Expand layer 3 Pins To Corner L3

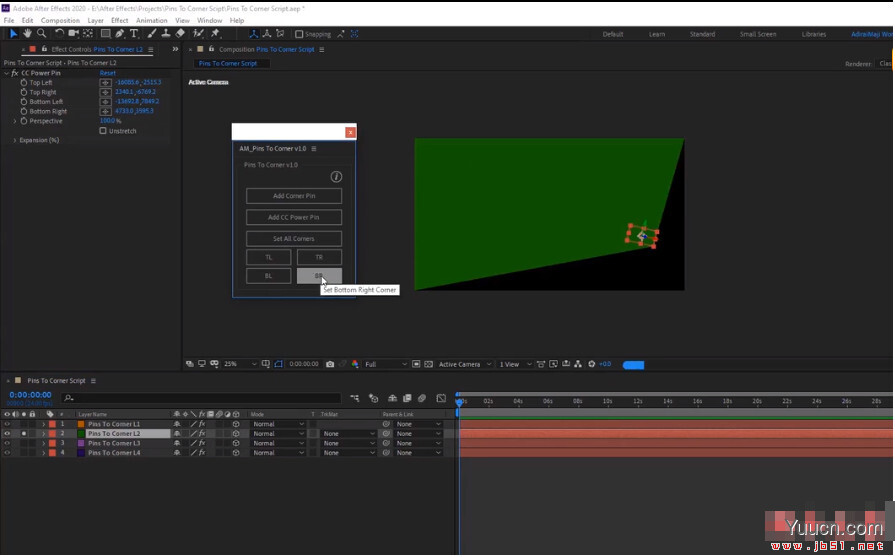click(x=43, y=443)
